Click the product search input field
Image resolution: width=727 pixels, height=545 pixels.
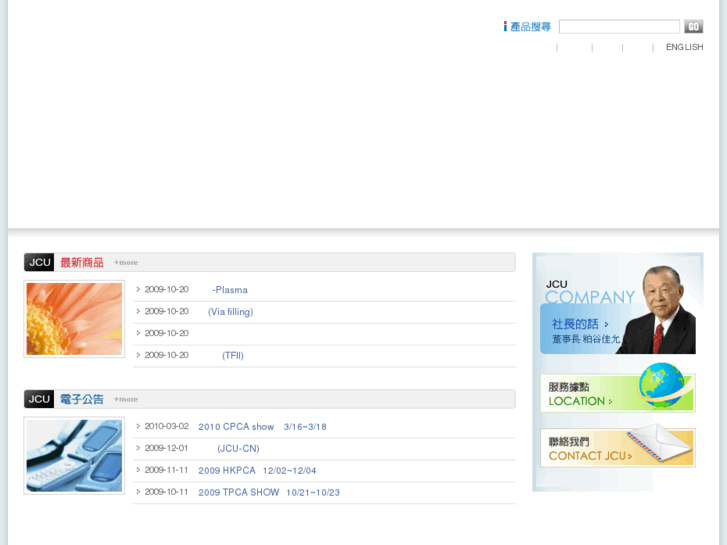[x=619, y=26]
